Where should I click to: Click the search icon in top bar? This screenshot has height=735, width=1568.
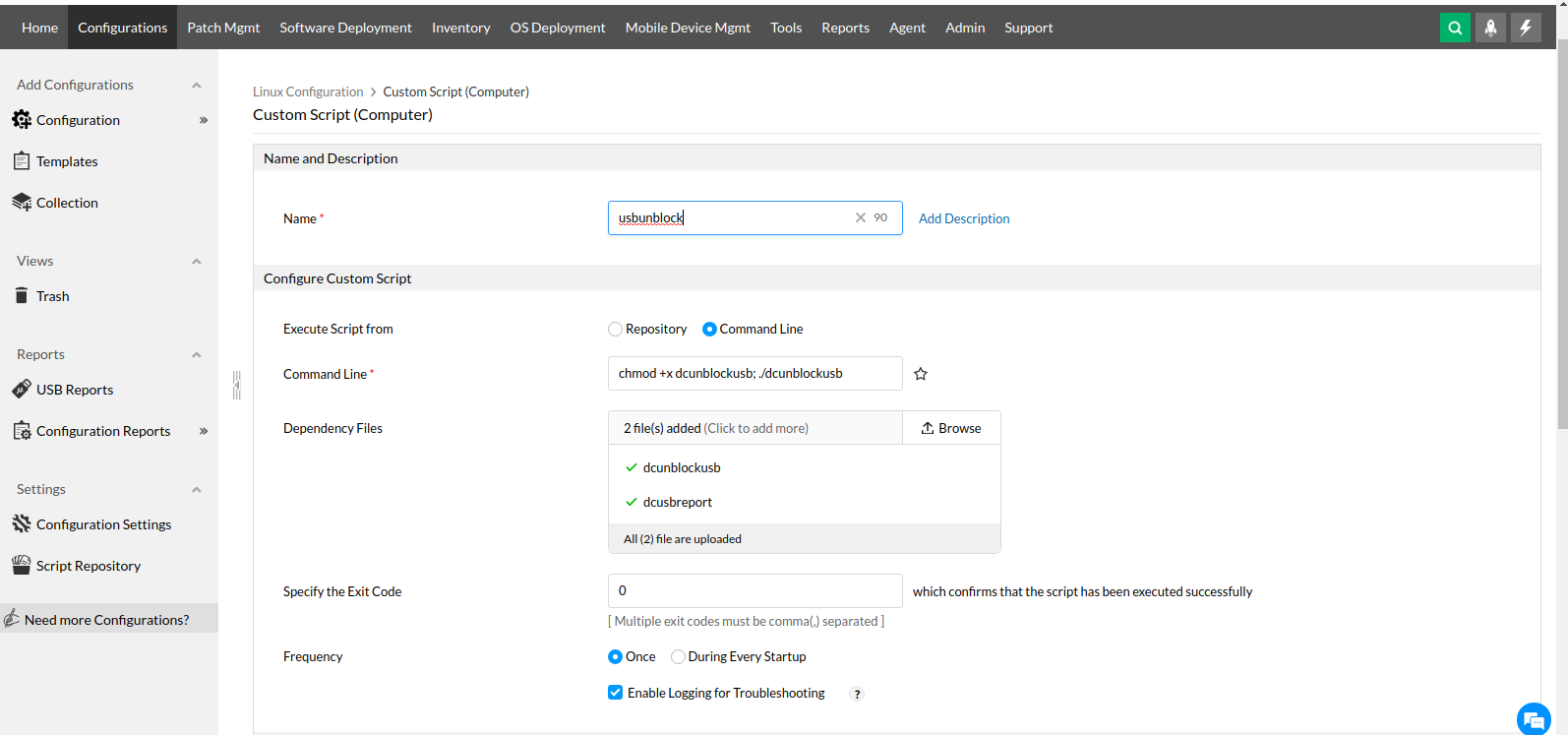[1455, 28]
